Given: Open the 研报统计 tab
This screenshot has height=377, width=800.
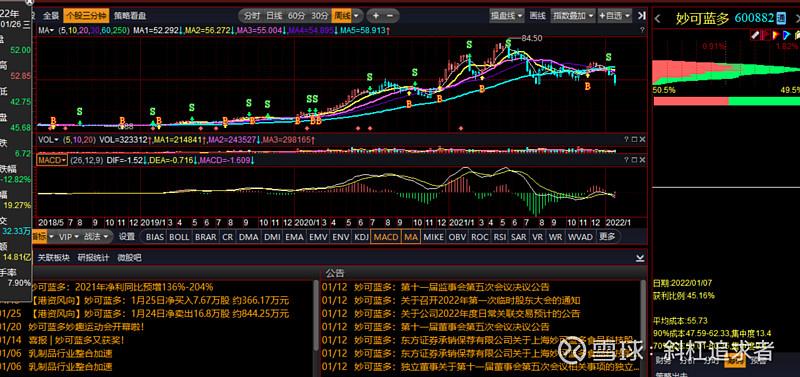Looking at the screenshot, I should pos(93,258).
